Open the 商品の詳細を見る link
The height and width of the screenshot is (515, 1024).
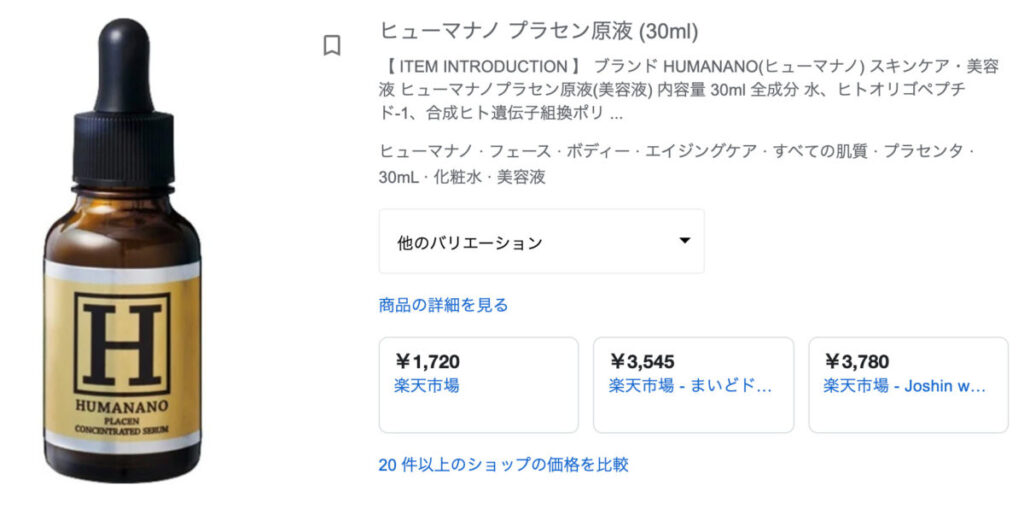[x=443, y=305]
